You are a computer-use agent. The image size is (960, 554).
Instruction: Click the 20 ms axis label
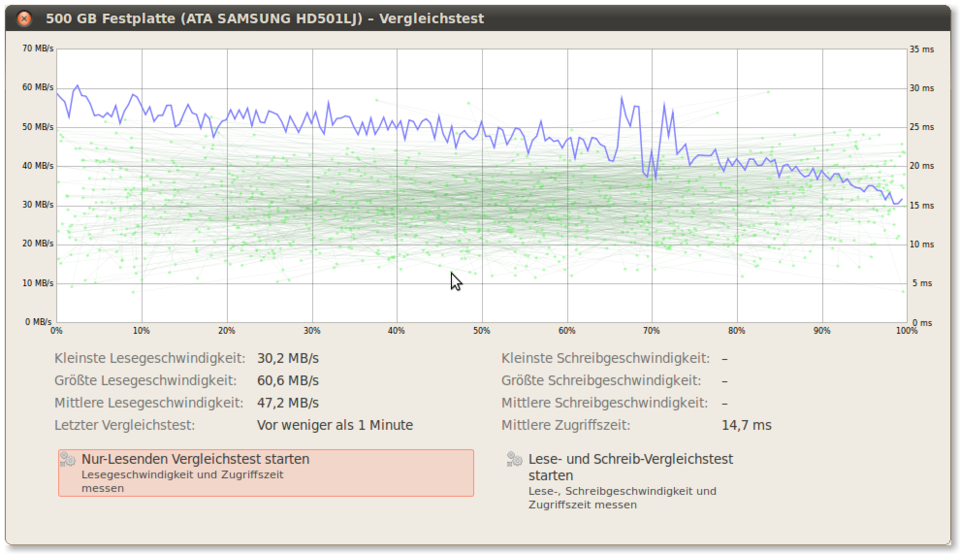921,166
